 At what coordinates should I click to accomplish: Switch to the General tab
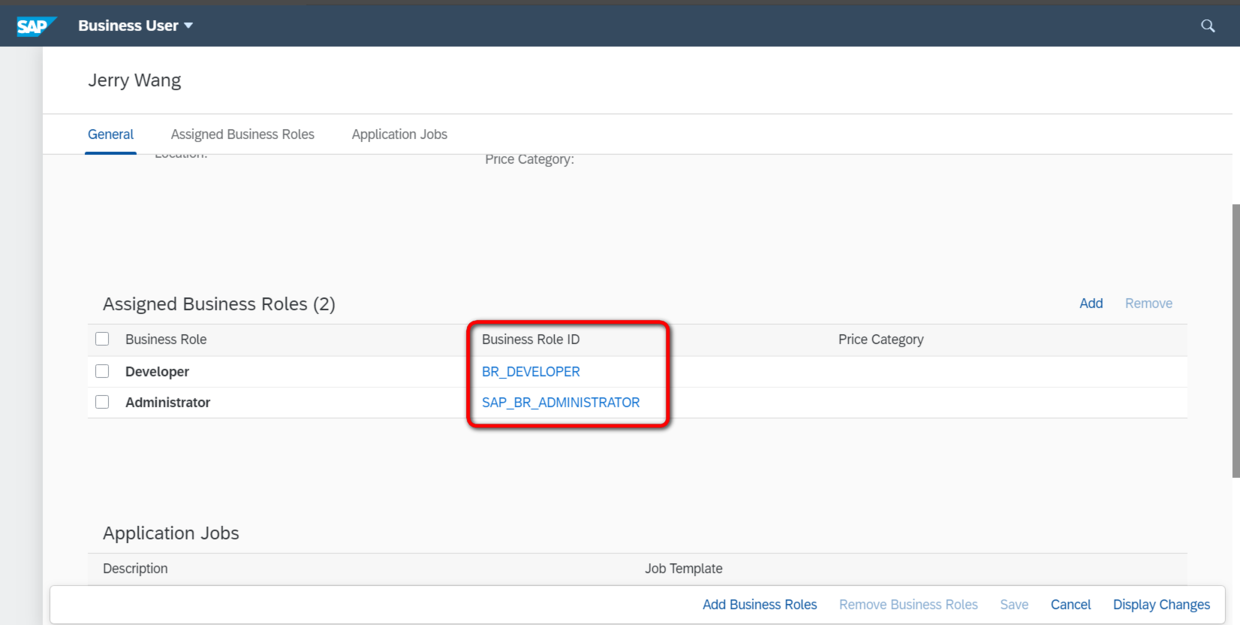pos(110,134)
